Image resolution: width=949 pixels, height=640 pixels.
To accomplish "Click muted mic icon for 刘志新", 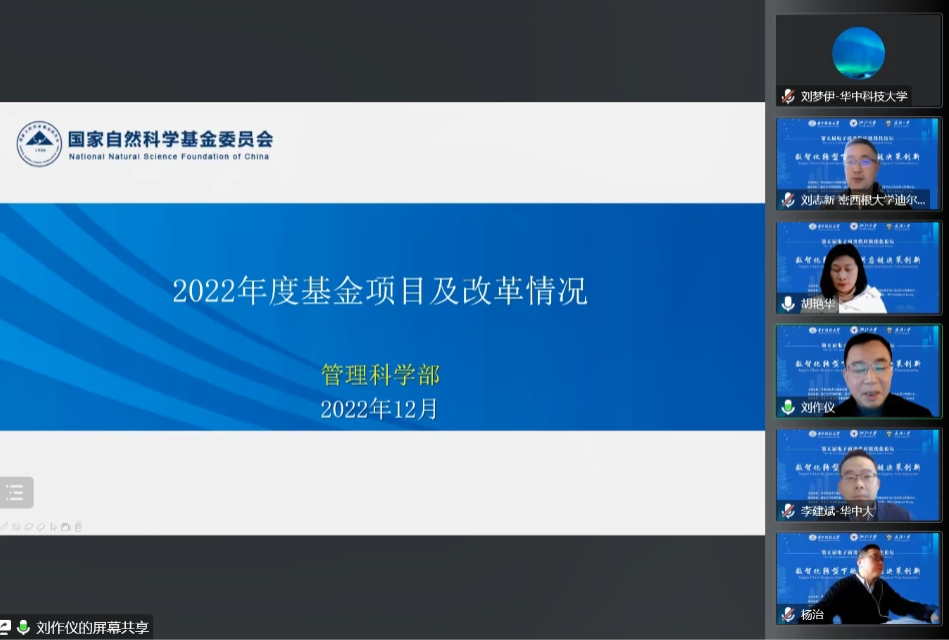I will pyautogui.click(x=788, y=200).
